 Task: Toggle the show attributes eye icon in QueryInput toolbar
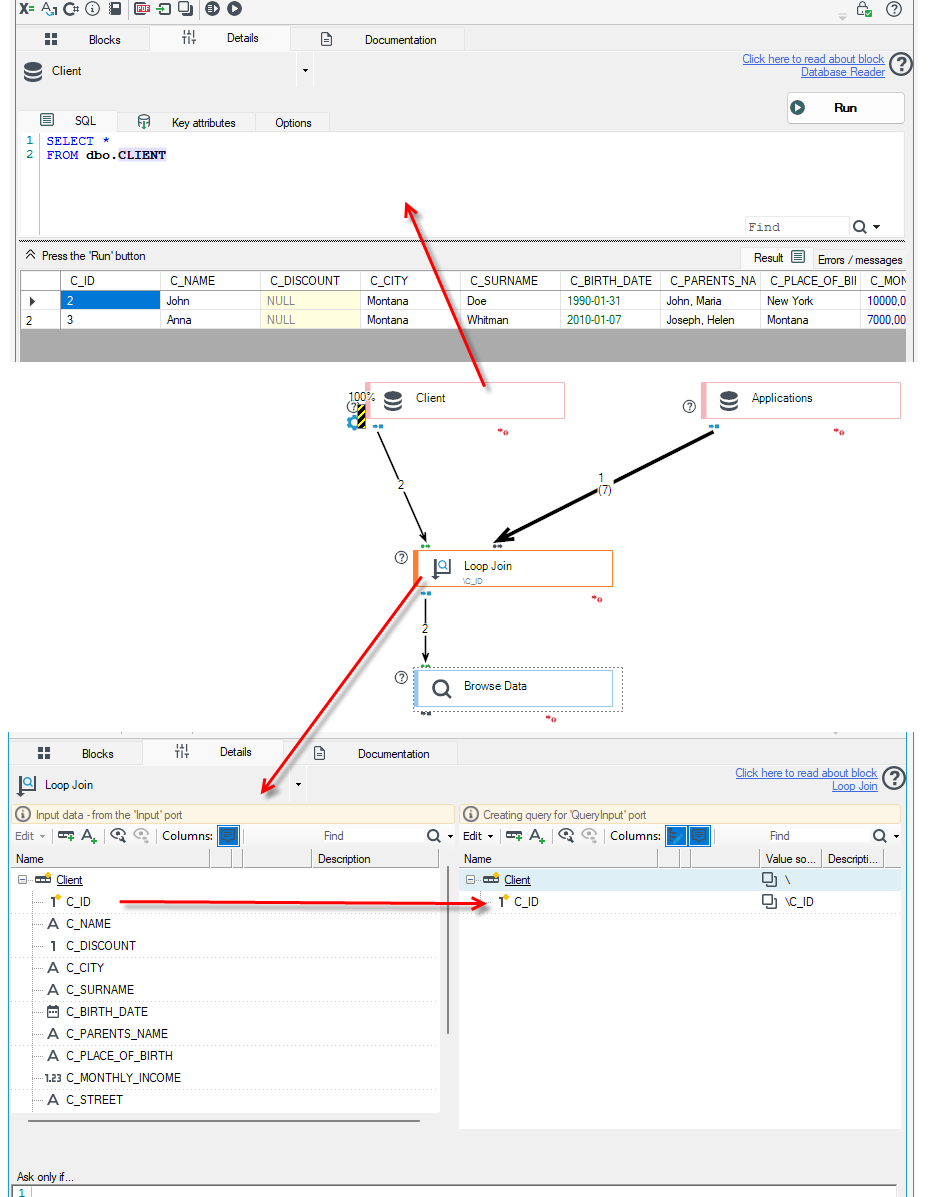pos(566,835)
